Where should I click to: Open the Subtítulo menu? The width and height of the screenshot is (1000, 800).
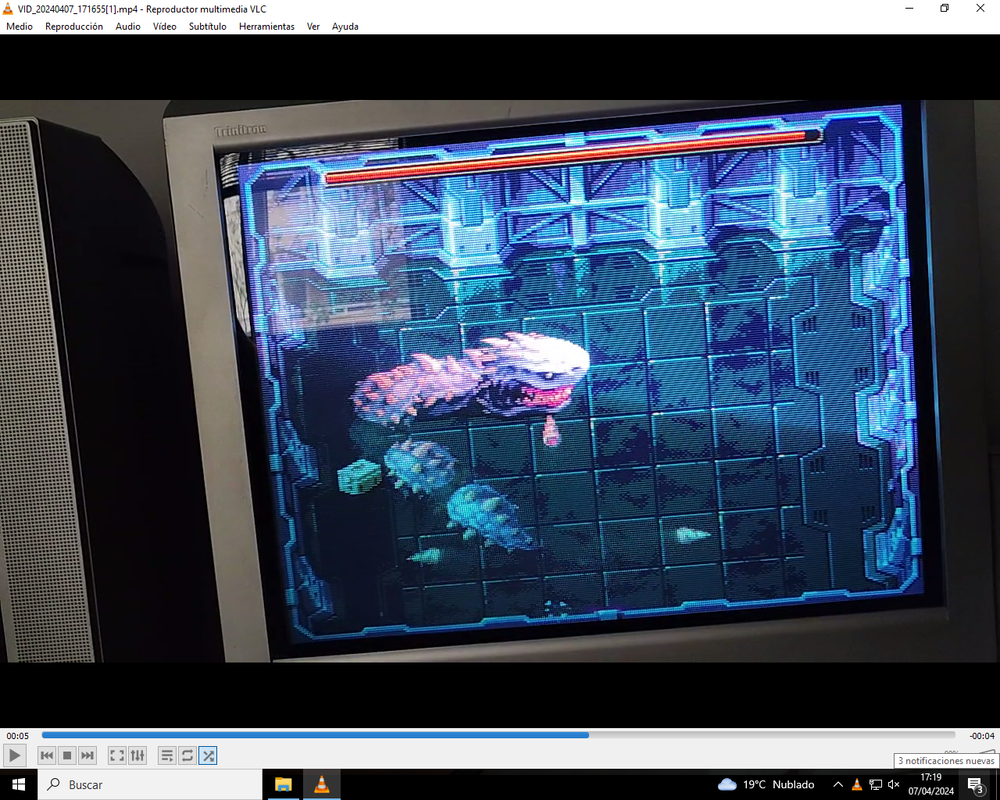pyautogui.click(x=207, y=26)
